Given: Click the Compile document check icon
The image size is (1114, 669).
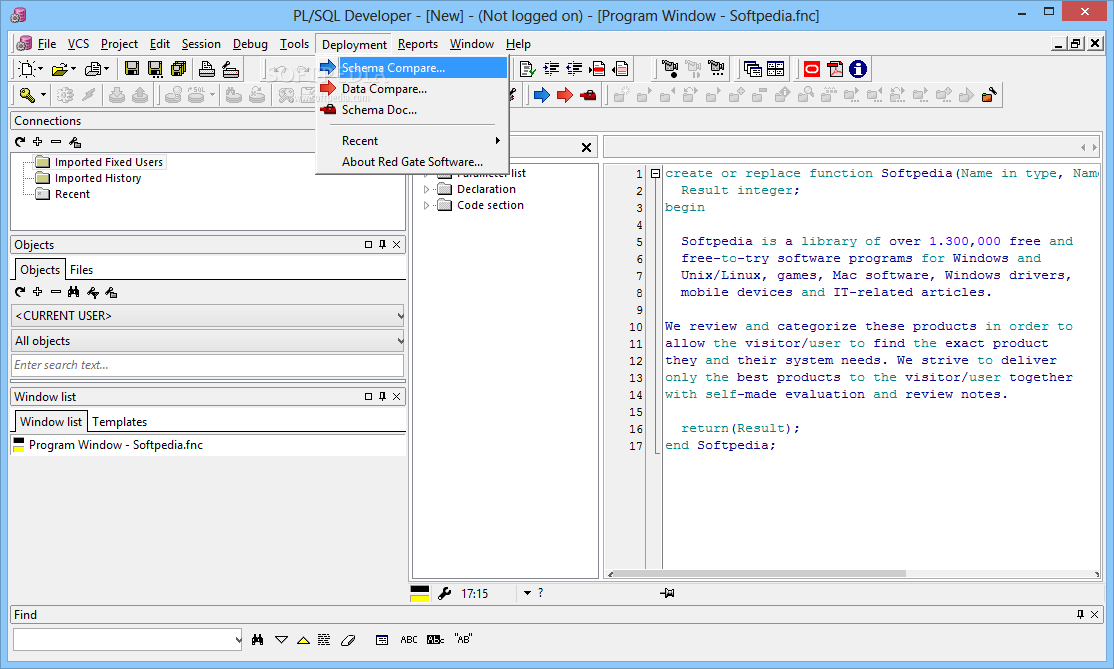Looking at the screenshot, I should [x=527, y=69].
